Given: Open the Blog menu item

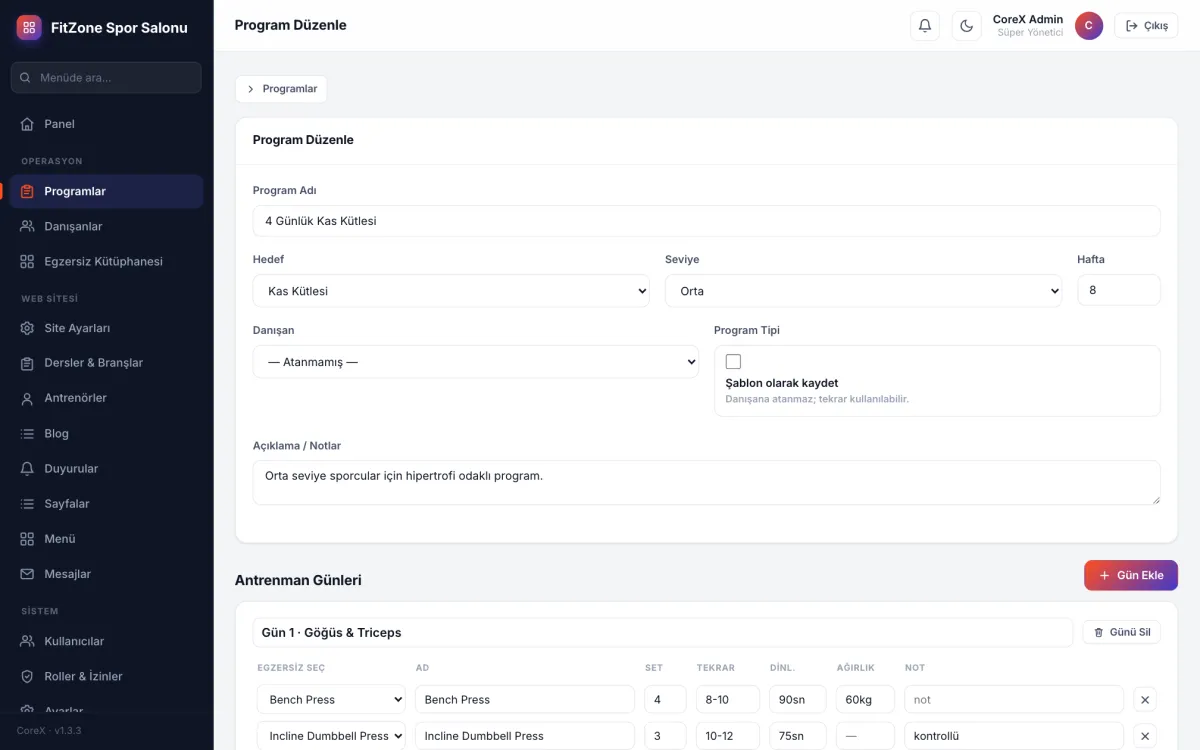Looking at the screenshot, I should click(106, 433).
